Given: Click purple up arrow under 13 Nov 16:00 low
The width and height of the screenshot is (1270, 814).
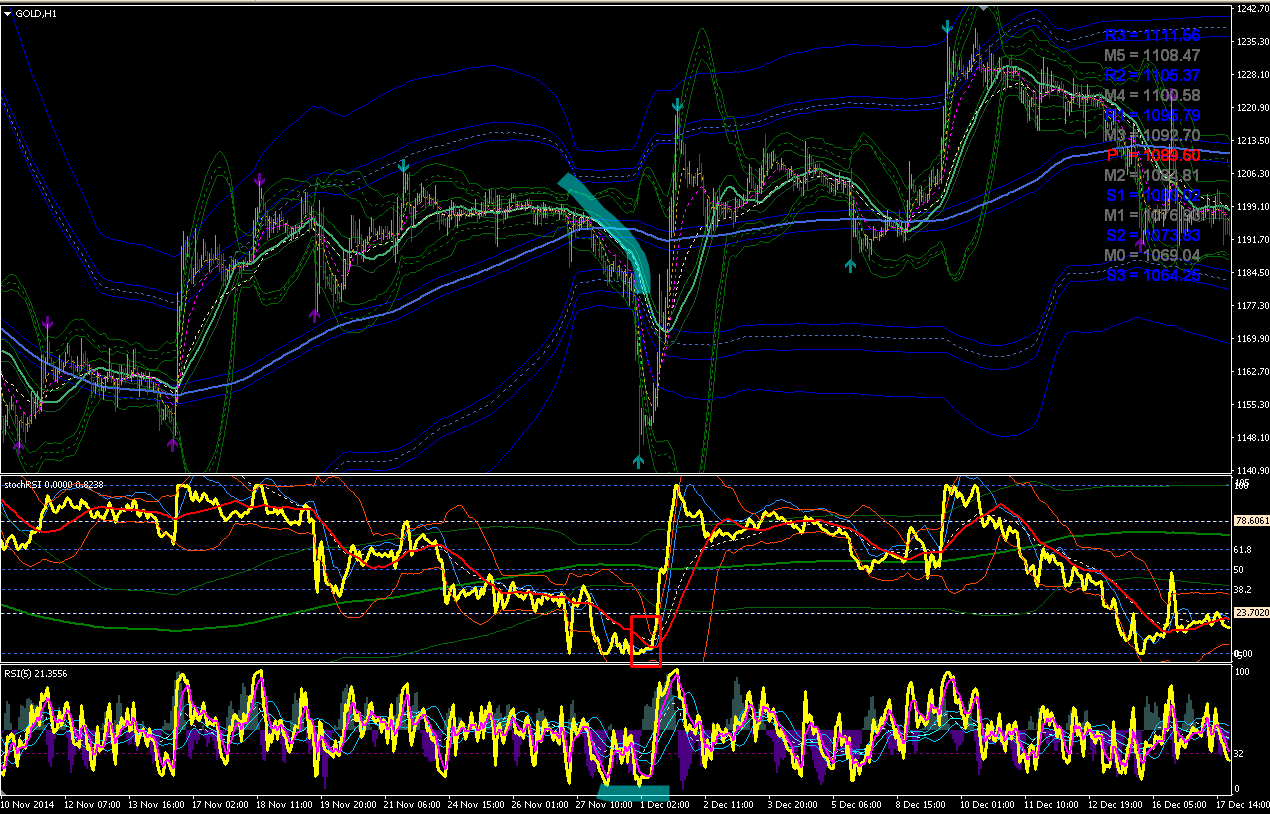Looking at the screenshot, I should [x=172, y=443].
